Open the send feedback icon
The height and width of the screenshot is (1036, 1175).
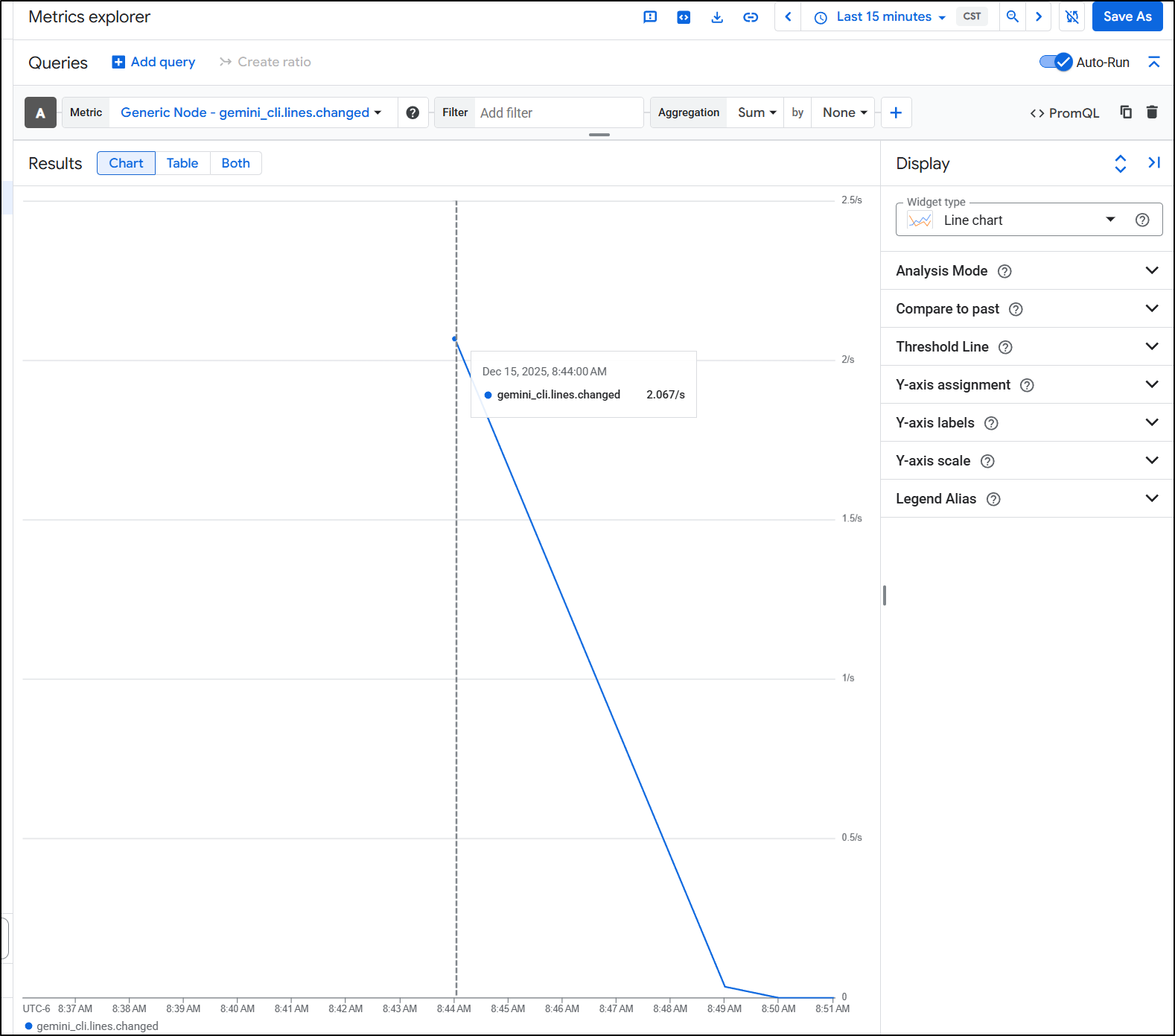click(x=650, y=17)
